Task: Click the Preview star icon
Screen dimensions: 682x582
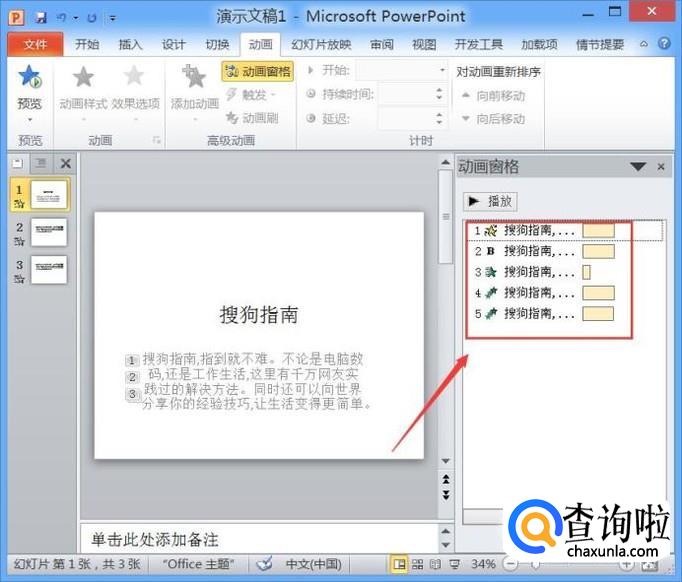Action: coord(30,77)
